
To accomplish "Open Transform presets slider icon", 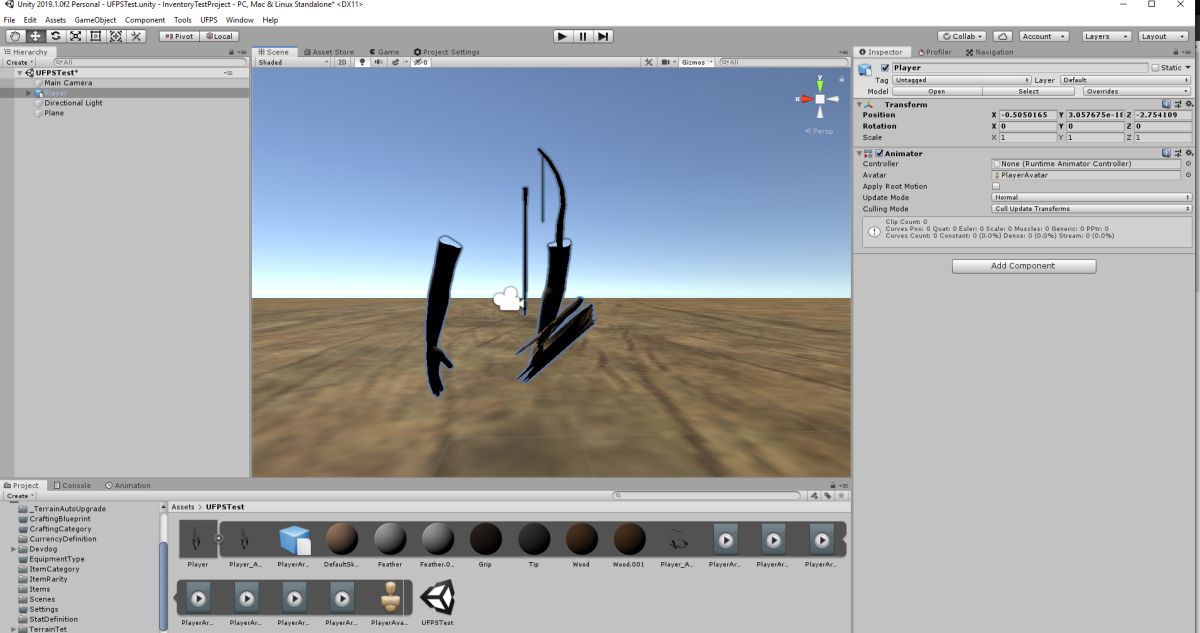I will (1178, 104).
